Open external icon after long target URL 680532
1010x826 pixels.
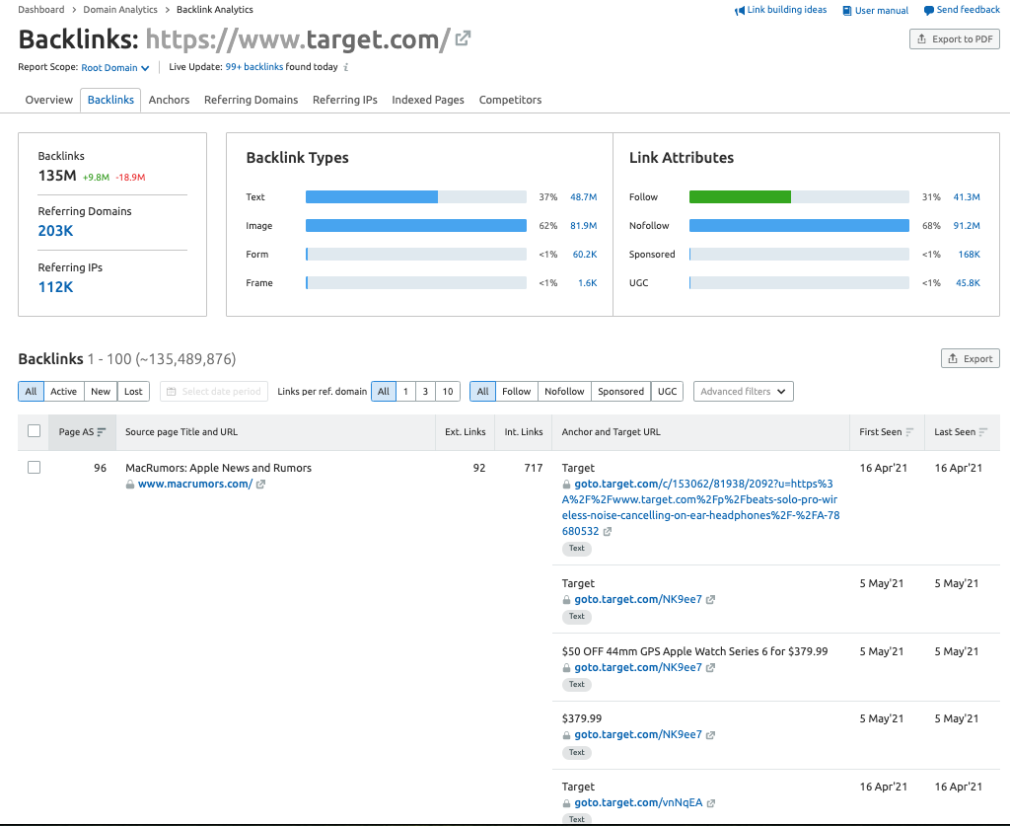pyautogui.click(x=607, y=532)
